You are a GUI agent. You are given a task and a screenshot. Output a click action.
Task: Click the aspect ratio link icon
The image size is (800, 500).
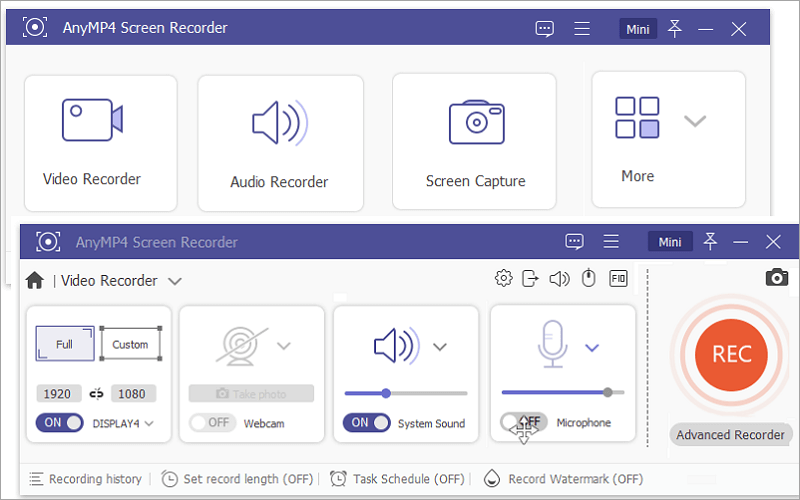[x=96, y=394]
